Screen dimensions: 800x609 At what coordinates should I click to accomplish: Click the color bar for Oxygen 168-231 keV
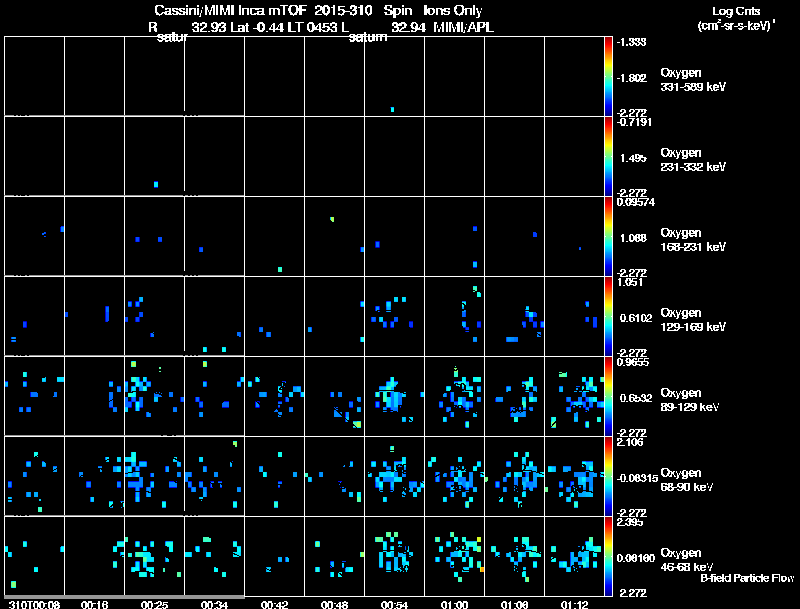tap(608, 236)
